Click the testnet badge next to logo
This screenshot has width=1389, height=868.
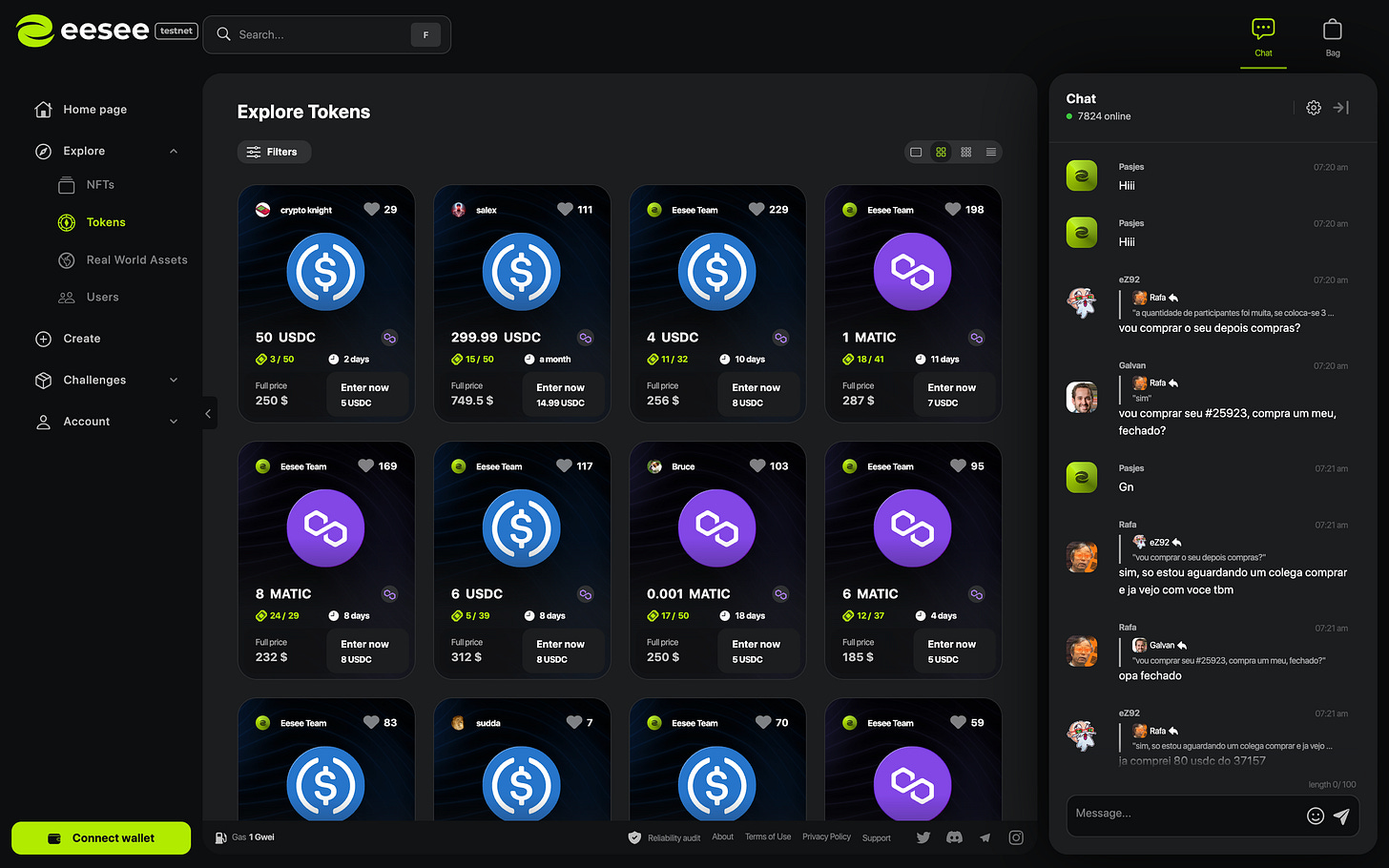[176, 31]
